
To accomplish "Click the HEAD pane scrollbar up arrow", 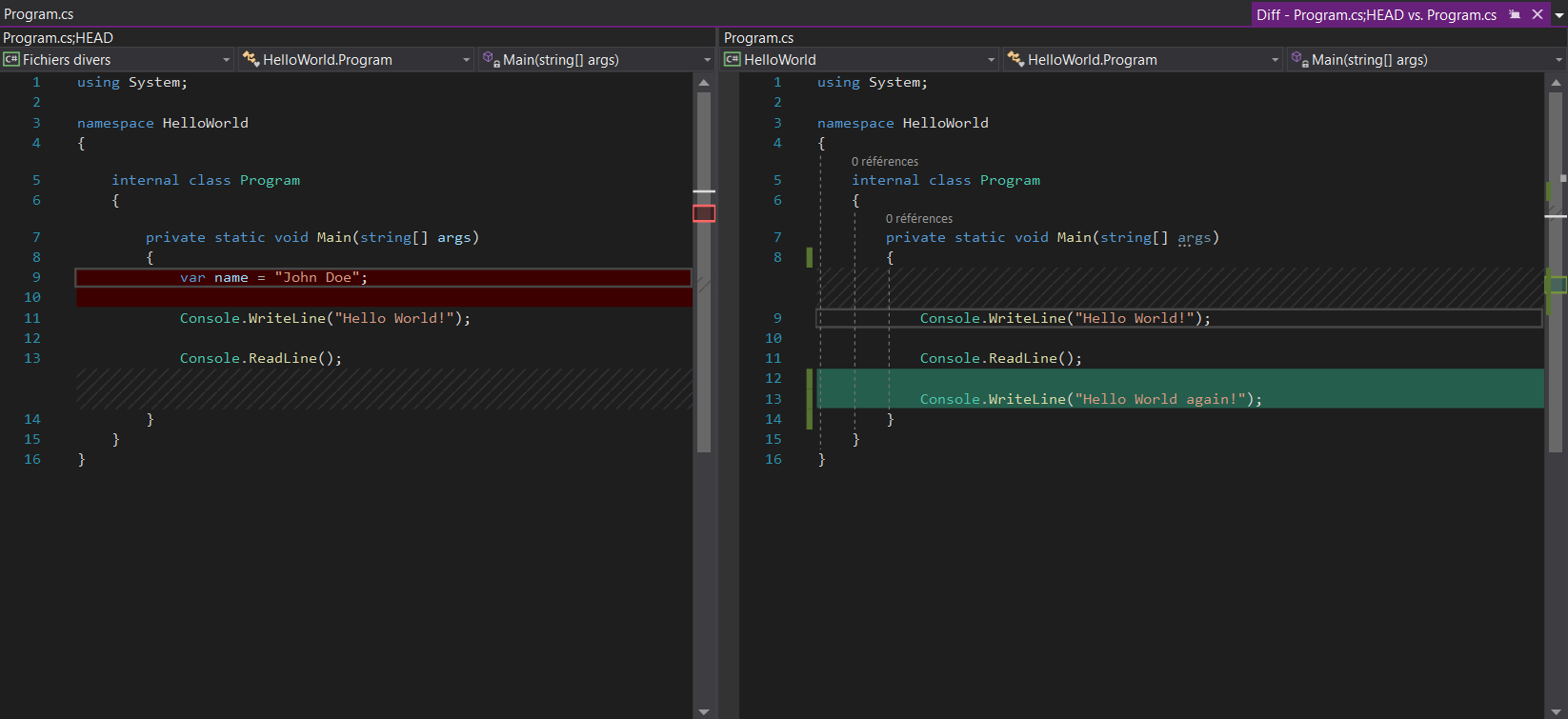I will [x=704, y=82].
